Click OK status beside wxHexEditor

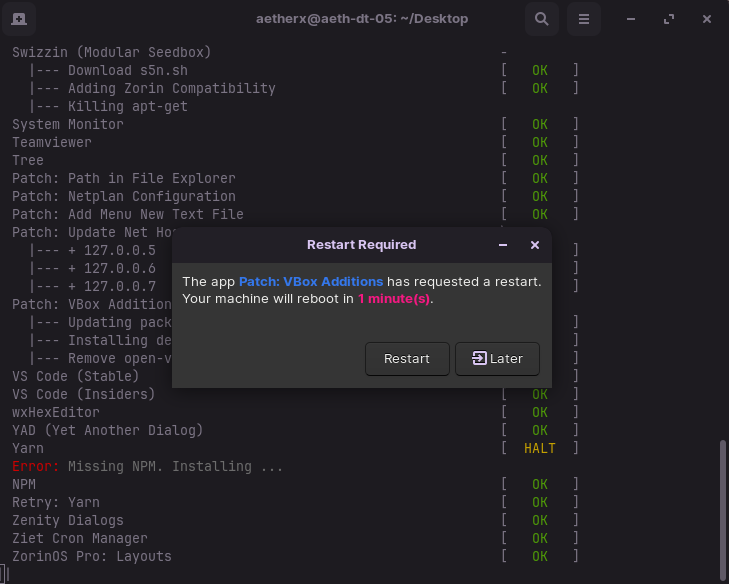(540, 412)
